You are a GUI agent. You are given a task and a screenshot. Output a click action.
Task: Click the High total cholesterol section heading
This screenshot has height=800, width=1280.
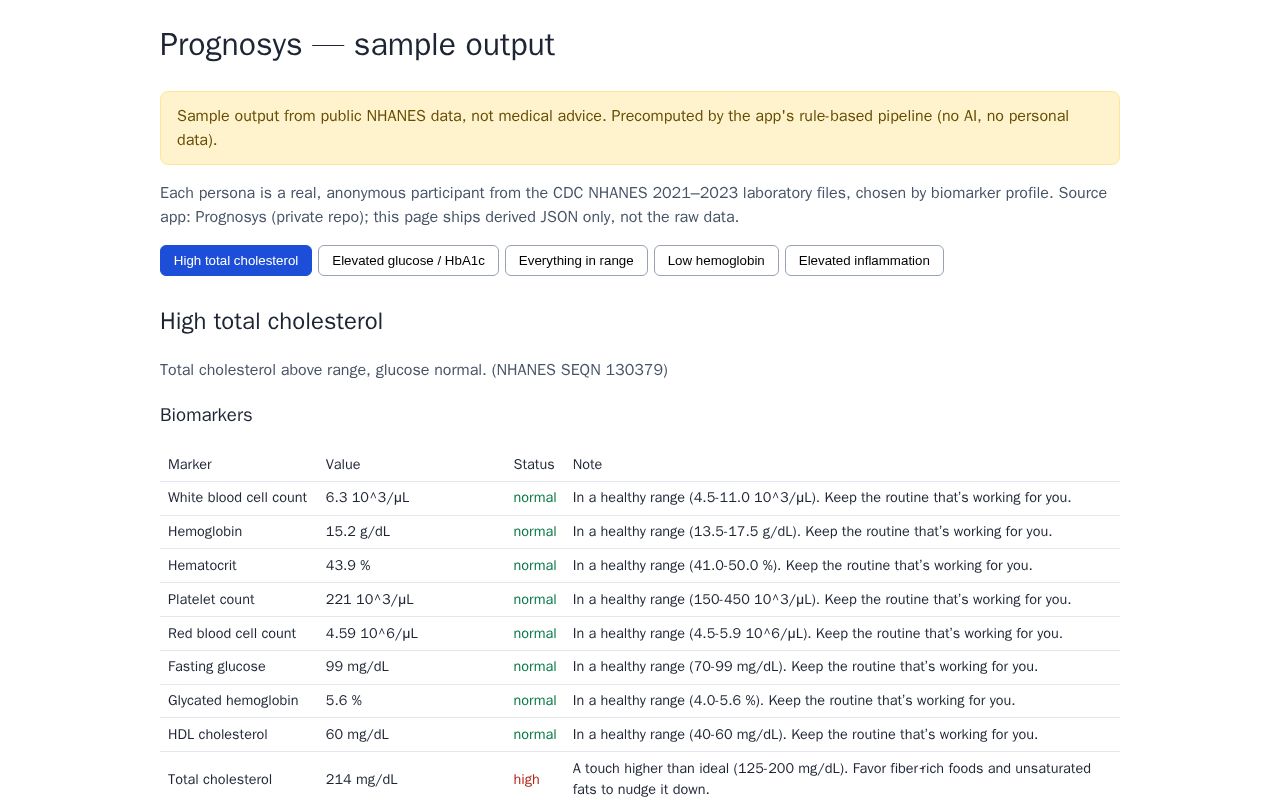(271, 321)
